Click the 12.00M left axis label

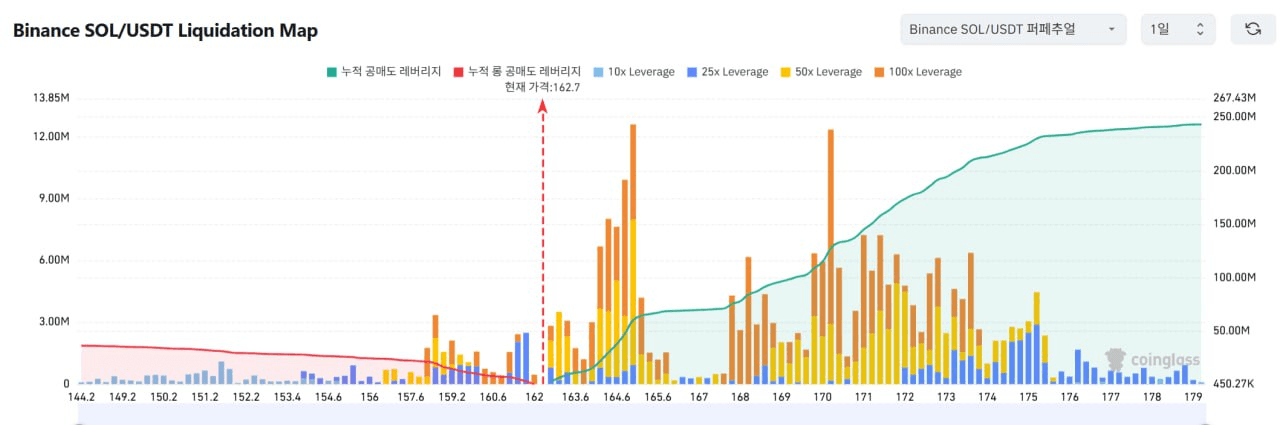51,136
